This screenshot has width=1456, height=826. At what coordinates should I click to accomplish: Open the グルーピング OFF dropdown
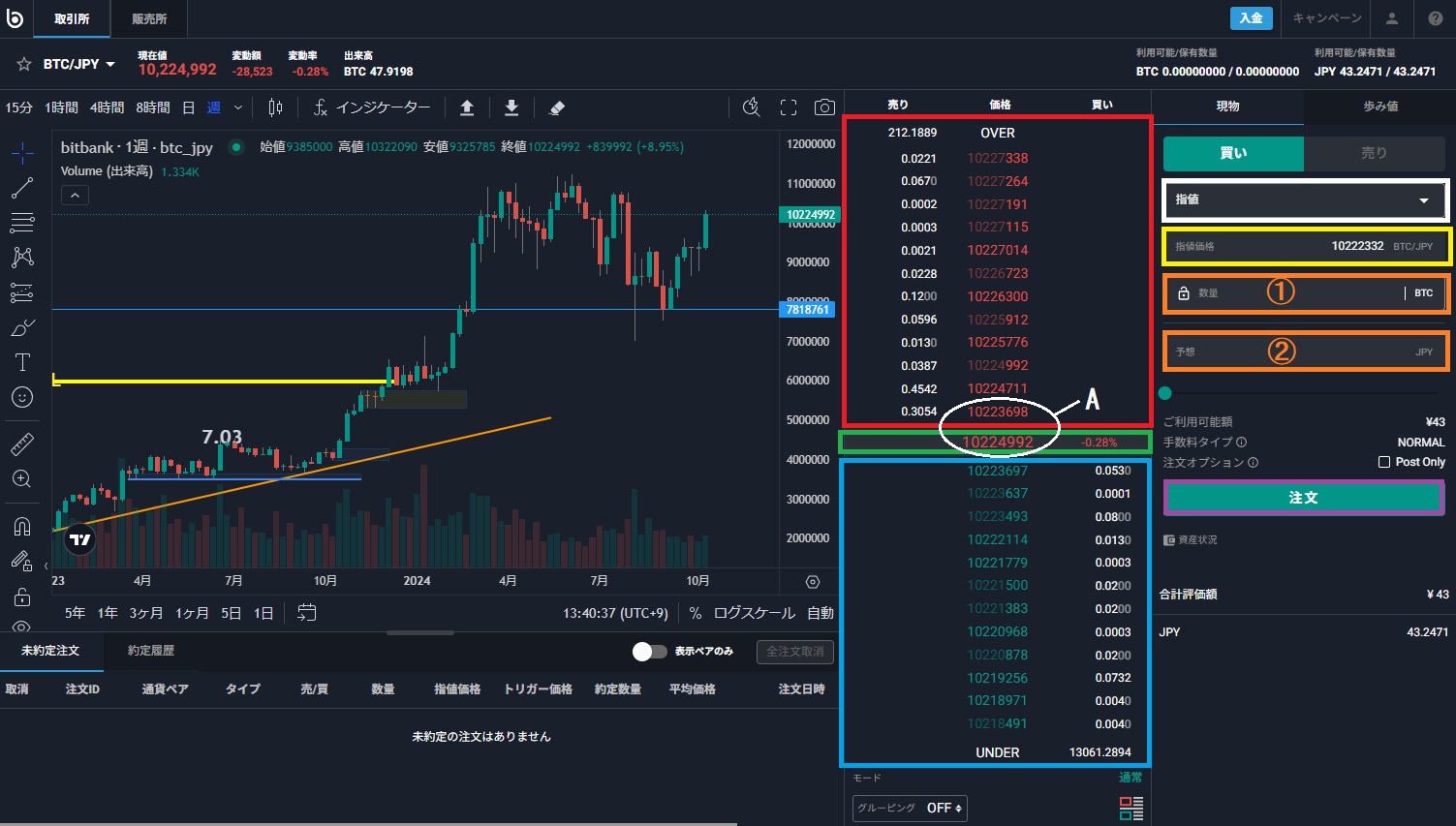[x=910, y=808]
